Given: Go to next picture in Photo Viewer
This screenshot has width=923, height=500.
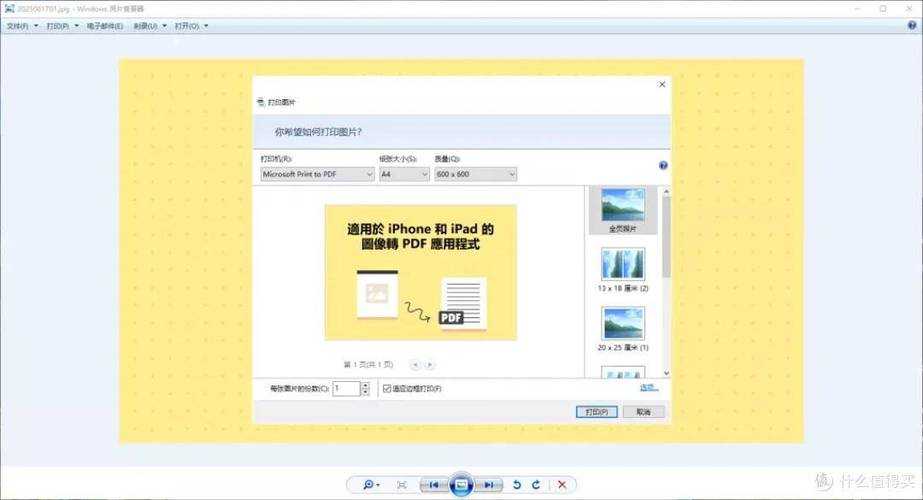Looking at the screenshot, I should pos(489,485).
